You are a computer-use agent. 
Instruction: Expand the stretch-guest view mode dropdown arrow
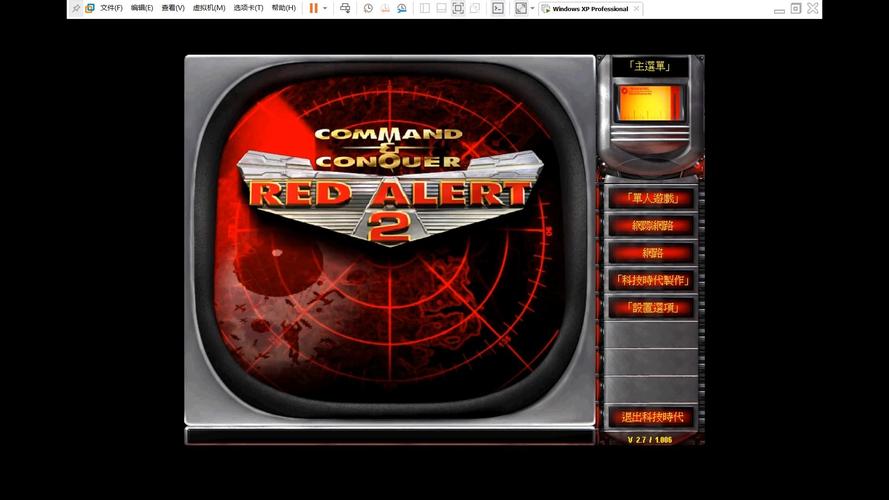click(x=533, y=8)
